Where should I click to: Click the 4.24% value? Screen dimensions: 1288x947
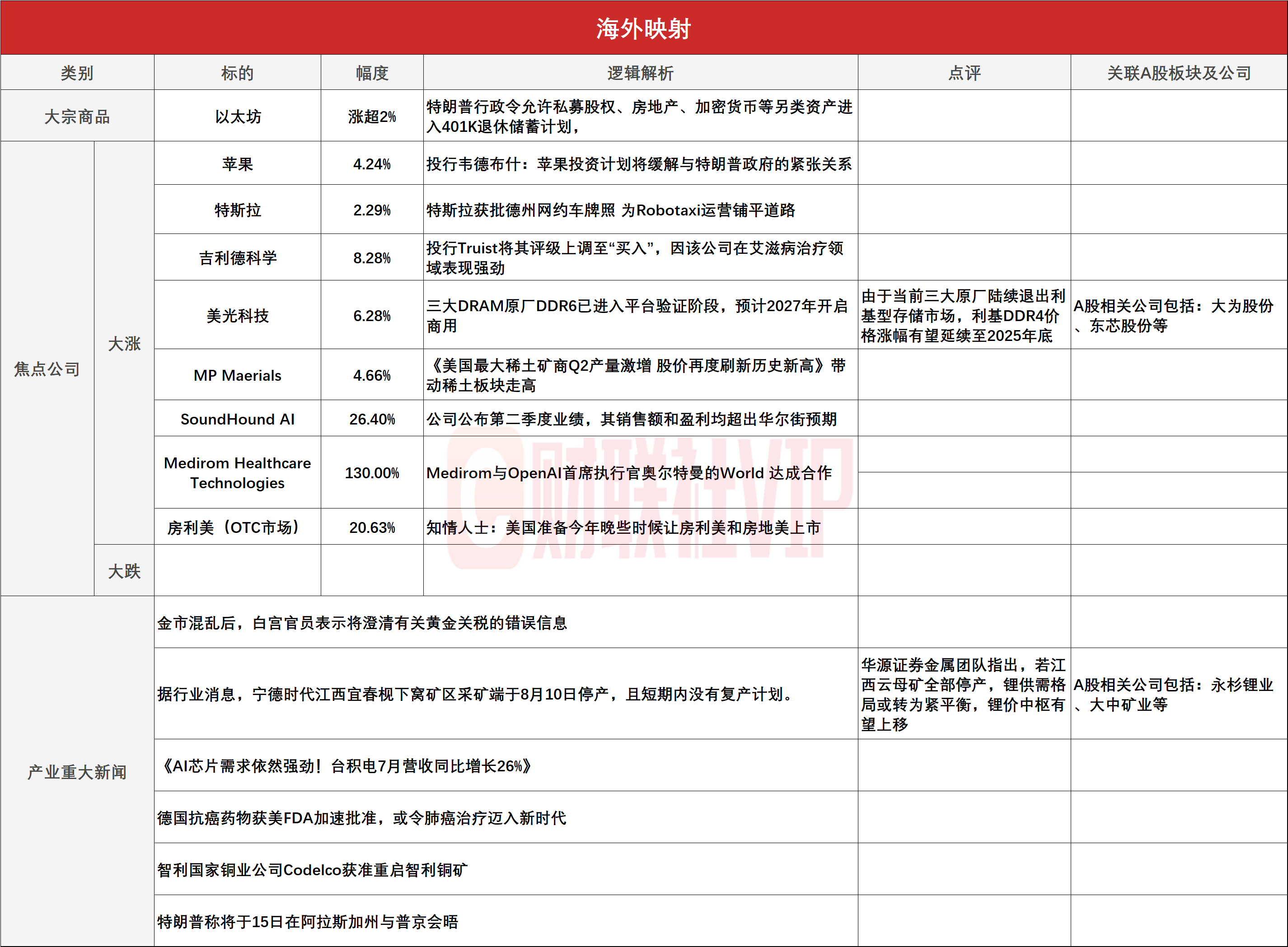pyautogui.click(x=372, y=164)
